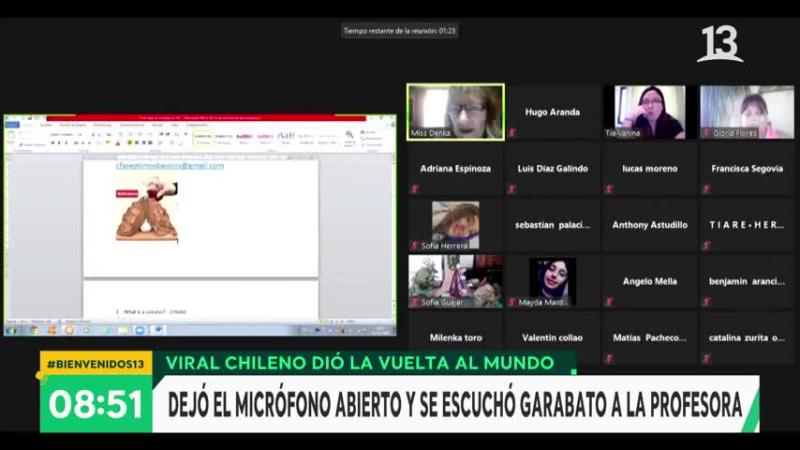Select the Mayda video thumbnail

(x=553, y=281)
